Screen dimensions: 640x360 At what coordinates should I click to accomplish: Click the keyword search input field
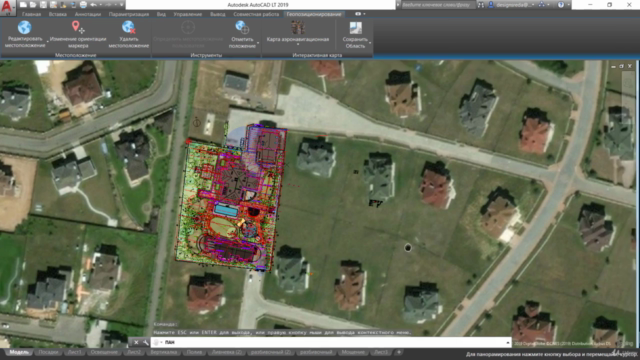pos(438,5)
